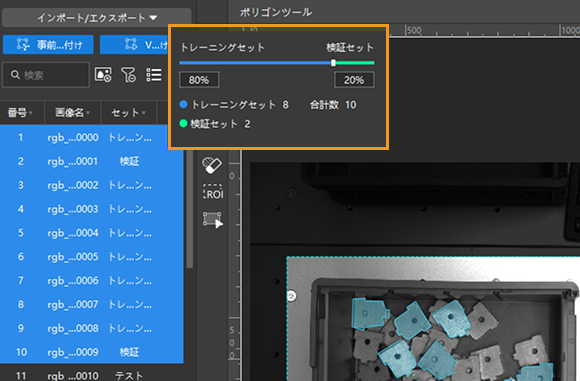The width and height of the screenshot is (580, 381).
Task: Select row 4 rgb_...0003
Action: 92,209
